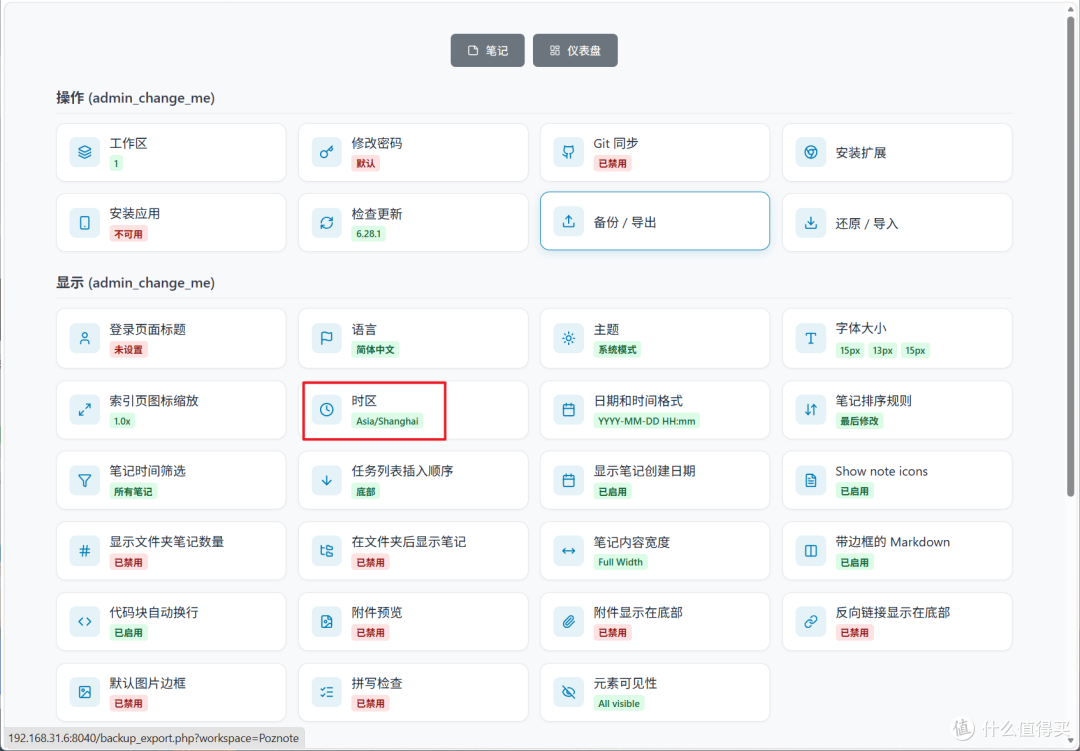This screenshot has width=1080, height=751.
Task: Click the 1.0x icon scale value
Action: point(123,421)
